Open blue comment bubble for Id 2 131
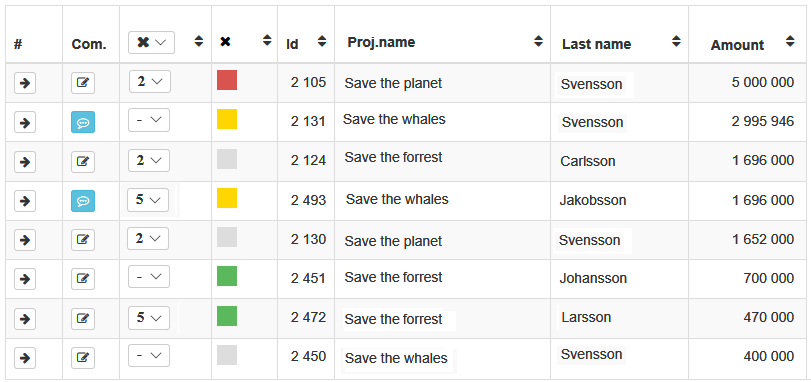The height and width of the screenshot is (382, 811). tap(83, 123)
